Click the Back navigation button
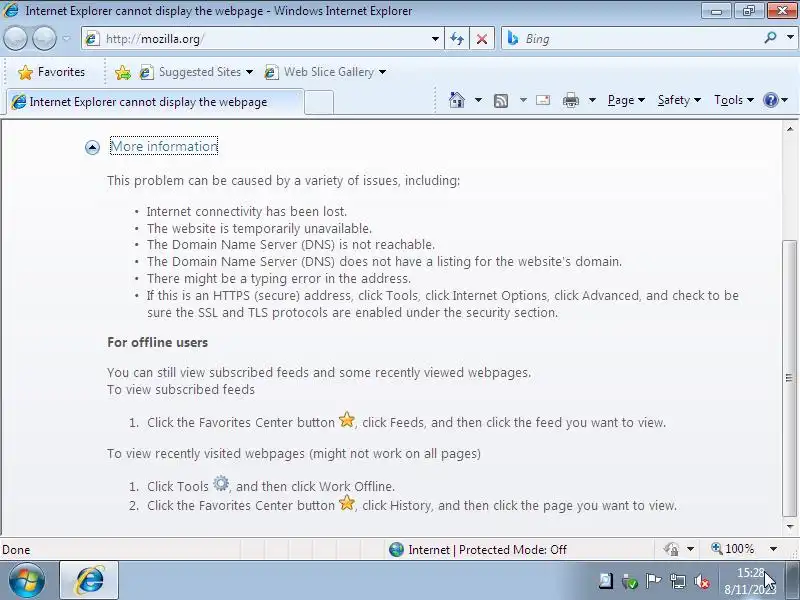The width and height of the screenshot is (800, 600). click(x=15, y=39)
